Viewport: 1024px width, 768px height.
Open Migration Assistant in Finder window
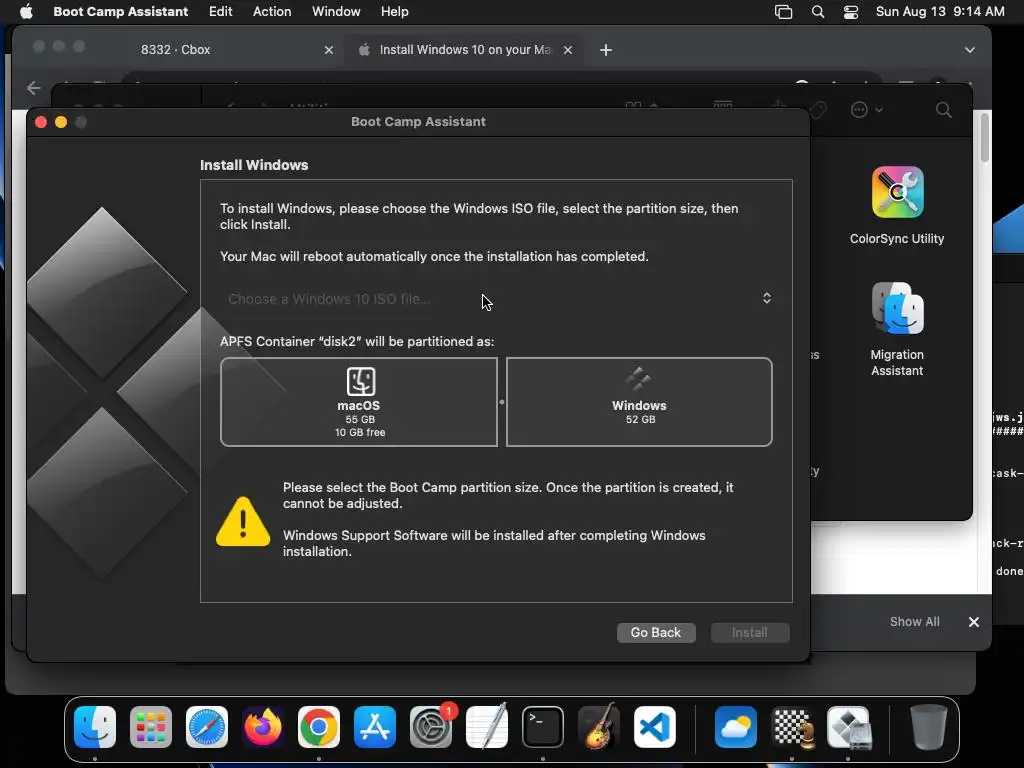pos(897,330)
